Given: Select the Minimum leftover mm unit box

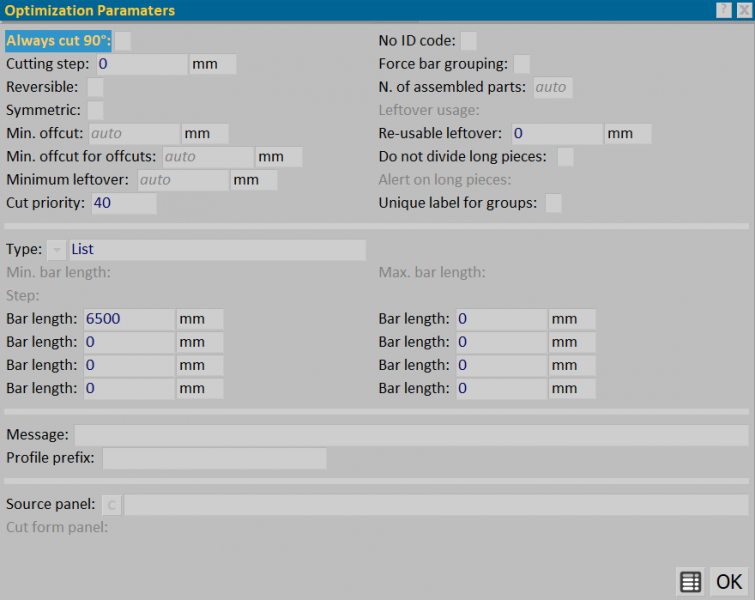Looking at the screenshot, I should [254, 180].
